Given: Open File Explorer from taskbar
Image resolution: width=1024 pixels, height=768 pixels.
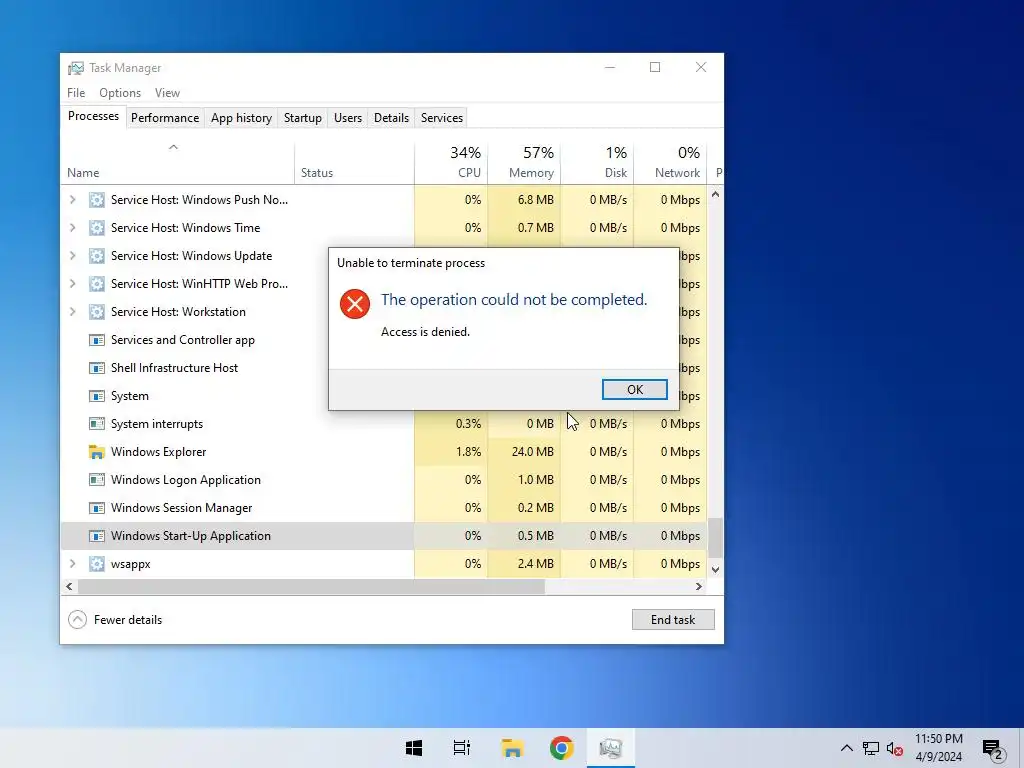Looking at the screenshot, I should click(x=512, y=748).
